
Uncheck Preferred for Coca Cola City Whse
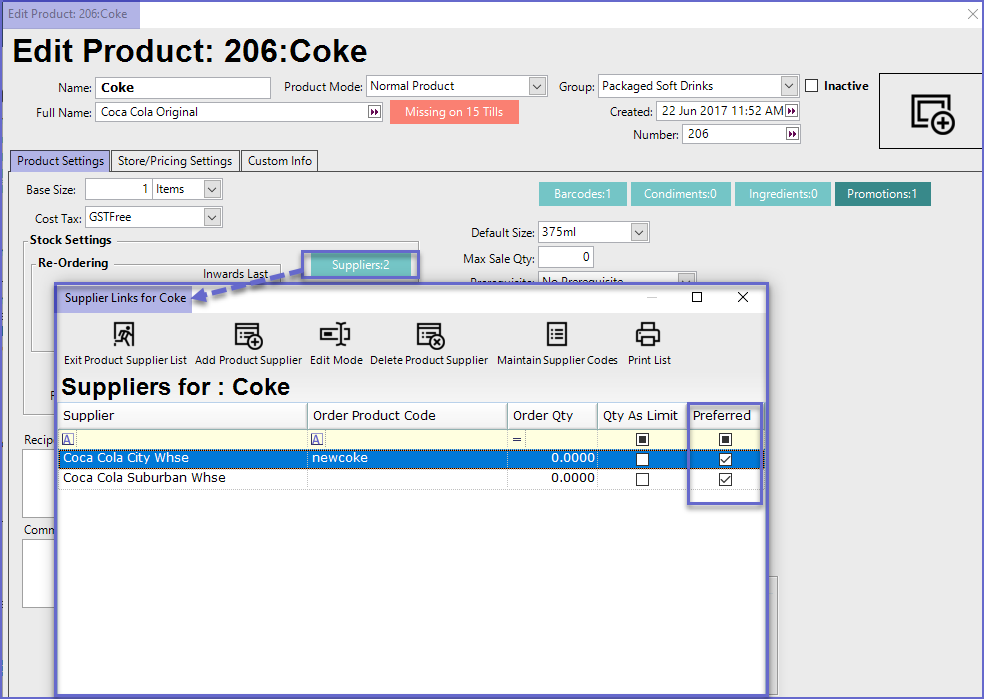click(726, 459)
